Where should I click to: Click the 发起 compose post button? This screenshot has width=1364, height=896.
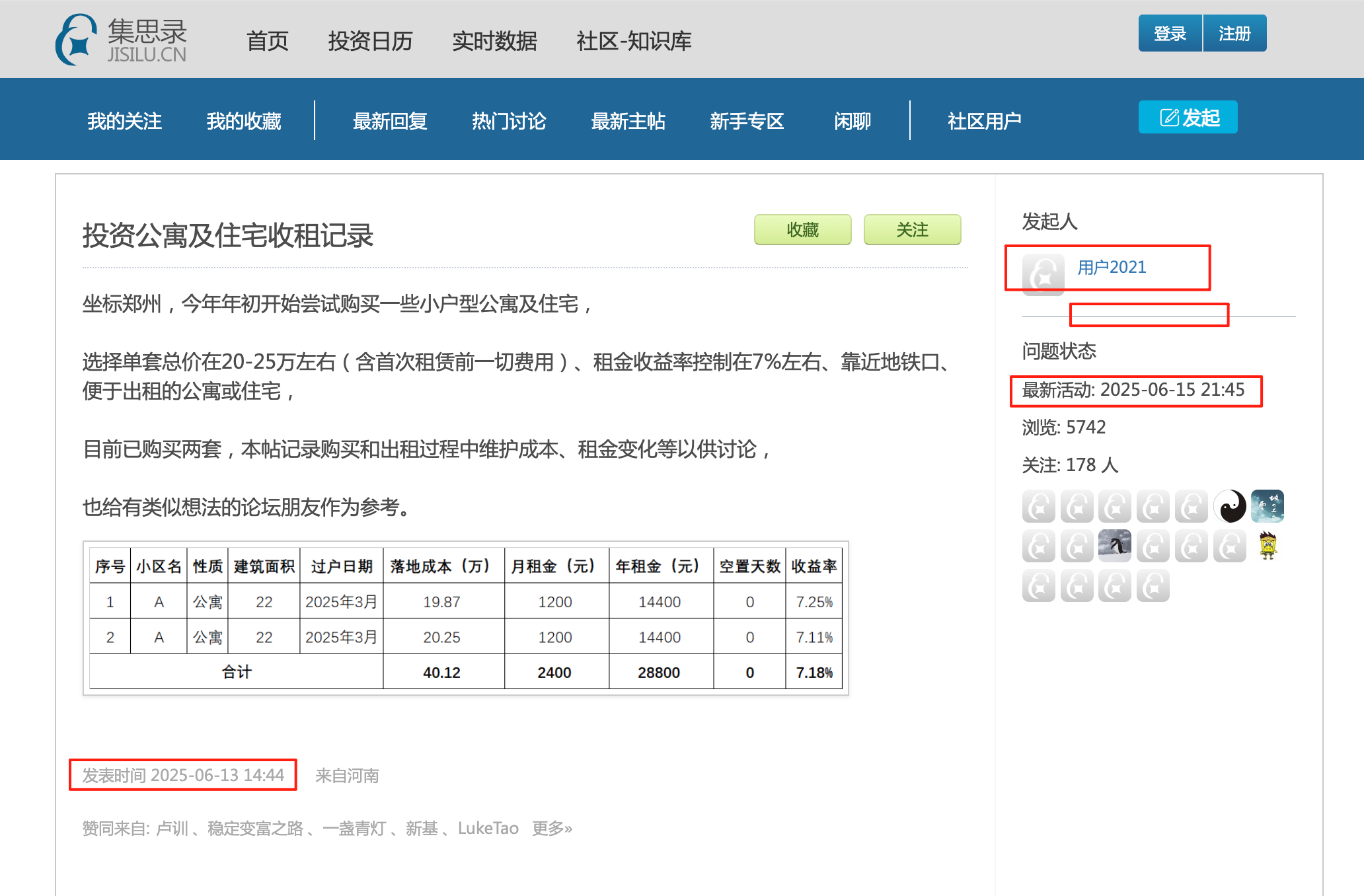click(x=1188, y=118)
